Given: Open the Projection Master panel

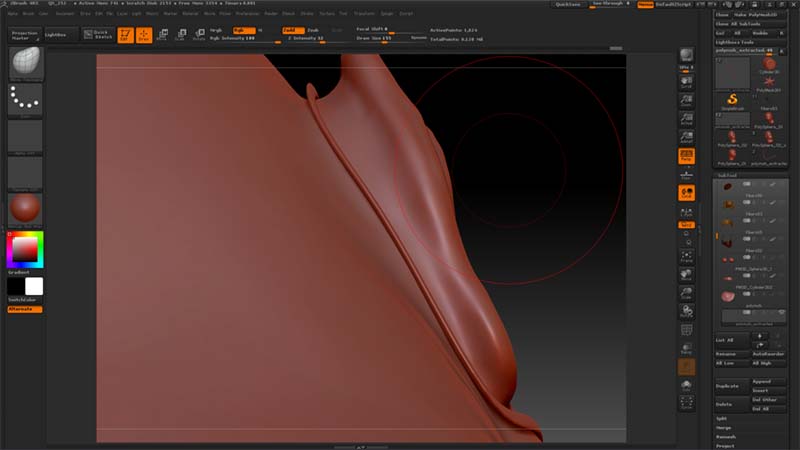Looking at the screenshot, I should click(25, 35).
